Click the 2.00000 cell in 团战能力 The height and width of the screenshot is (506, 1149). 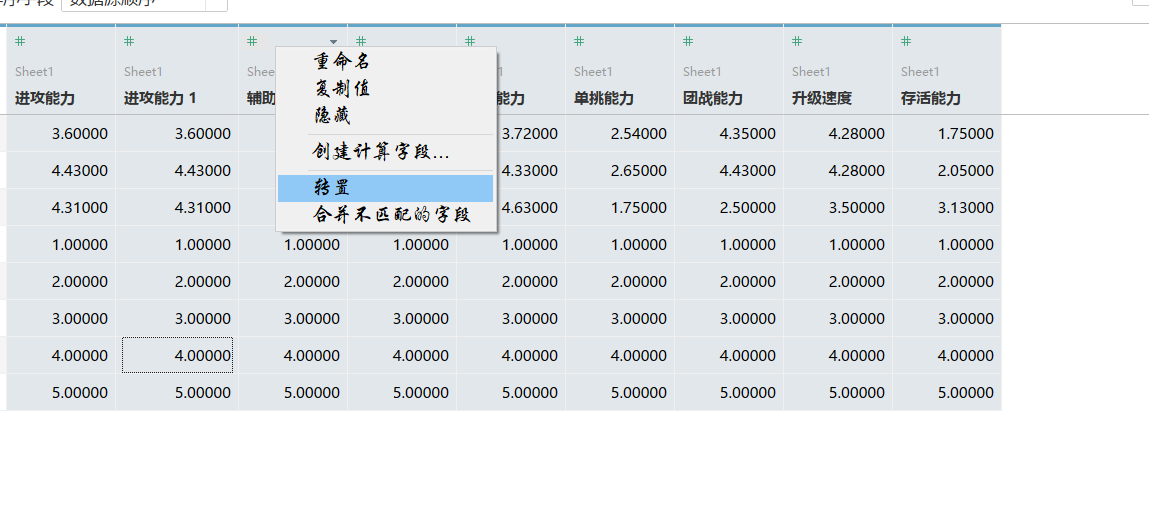point(729,281)
